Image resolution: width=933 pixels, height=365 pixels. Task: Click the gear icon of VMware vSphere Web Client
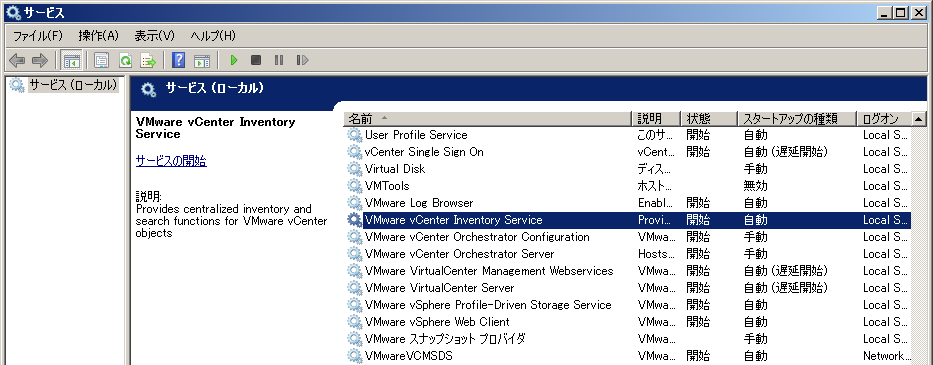click(x=355, y=322)
